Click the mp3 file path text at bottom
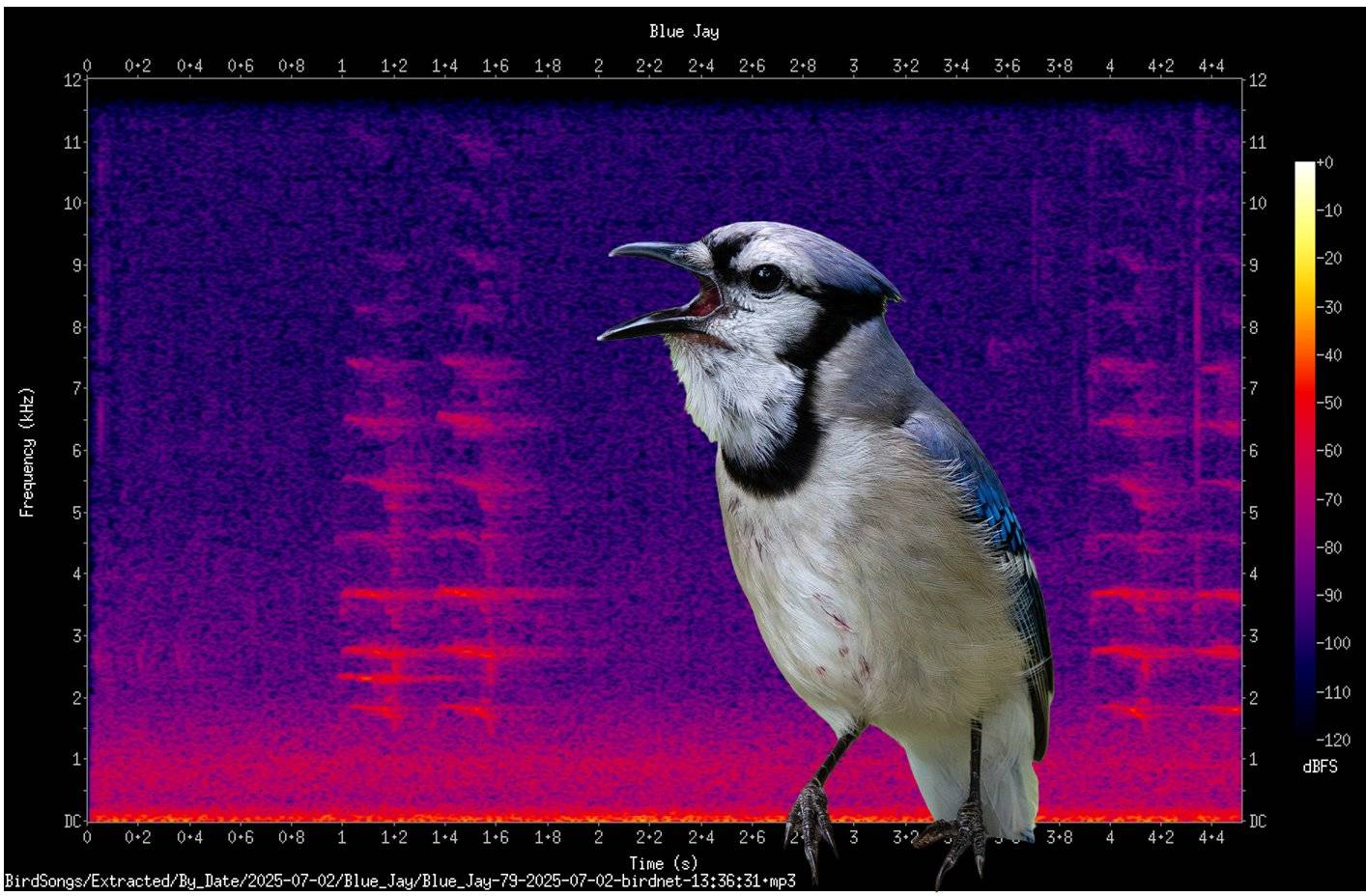The image size is (1366, 896). pos(400,881)
